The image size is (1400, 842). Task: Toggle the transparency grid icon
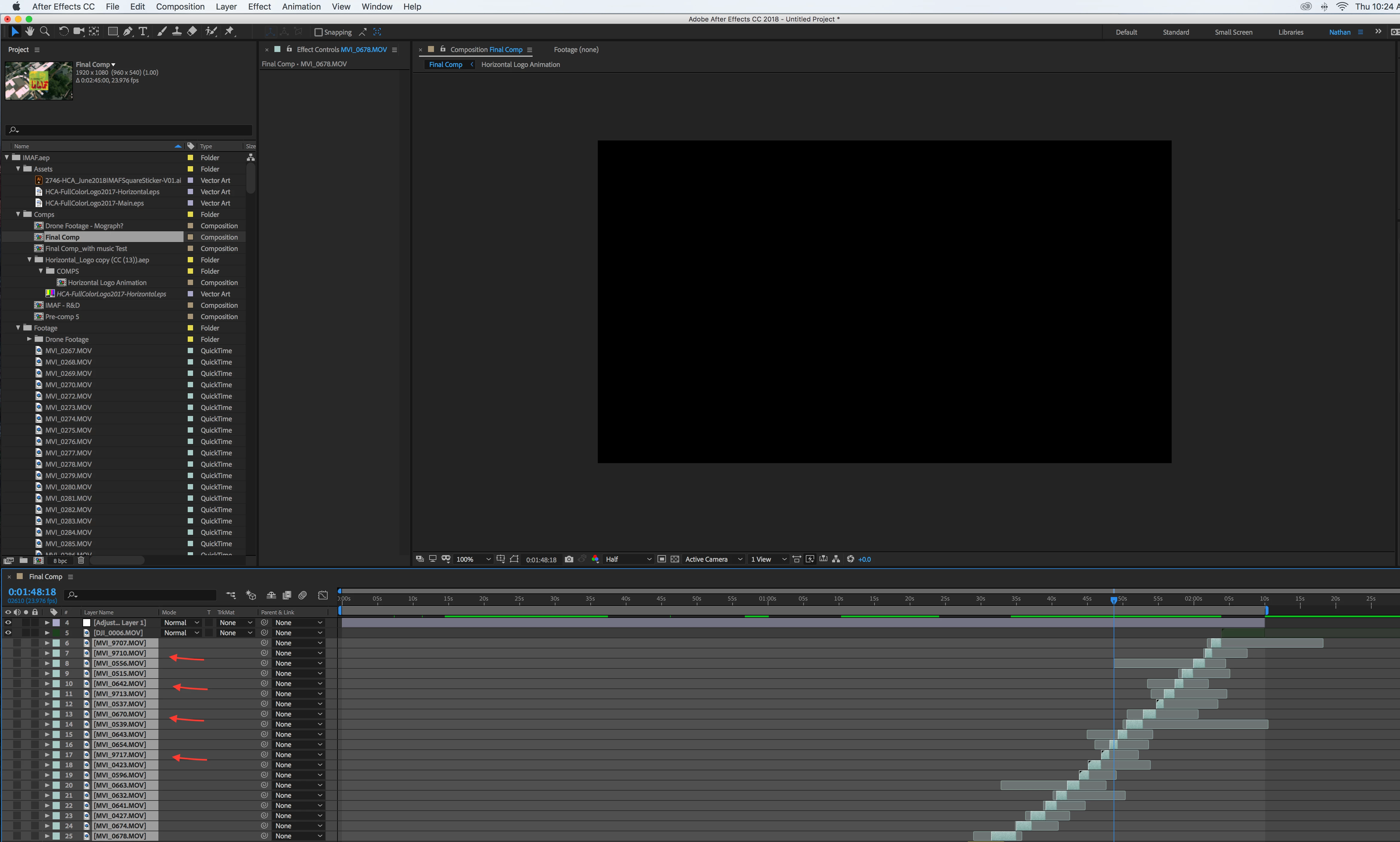pyautogui.click(x=675, y=559)
